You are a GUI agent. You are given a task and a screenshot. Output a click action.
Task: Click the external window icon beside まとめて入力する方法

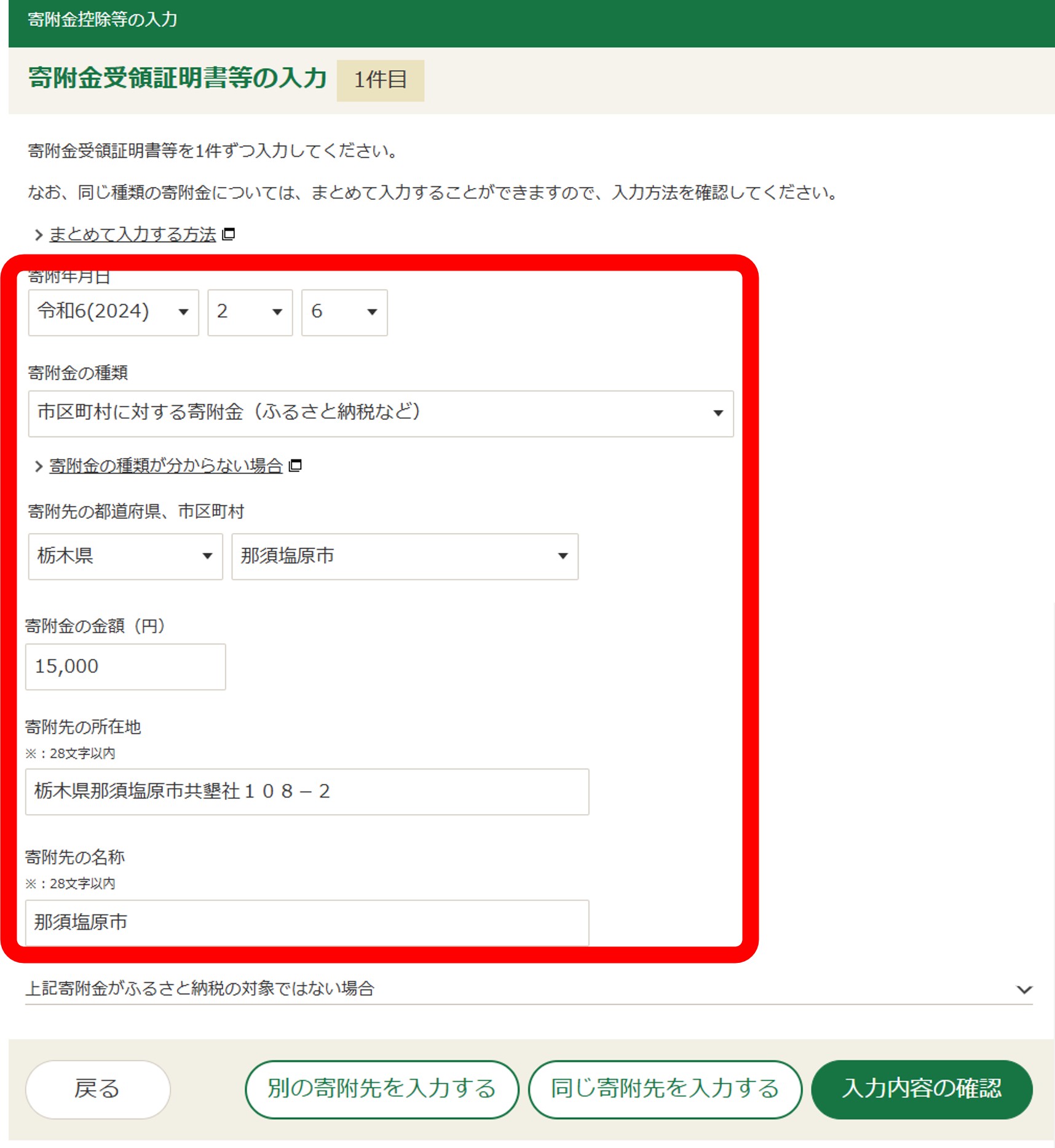[x=229, y=234]
